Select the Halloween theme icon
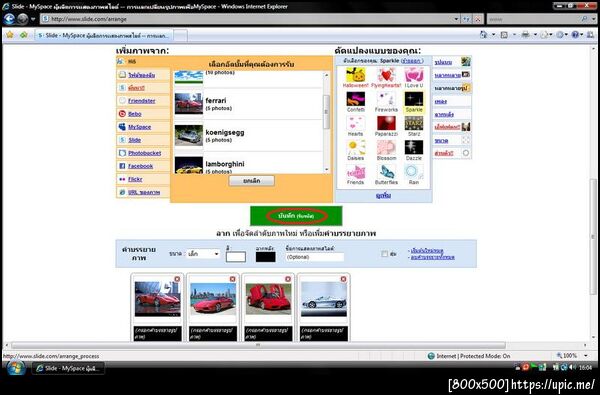600x395 pixels. (355, 75)
